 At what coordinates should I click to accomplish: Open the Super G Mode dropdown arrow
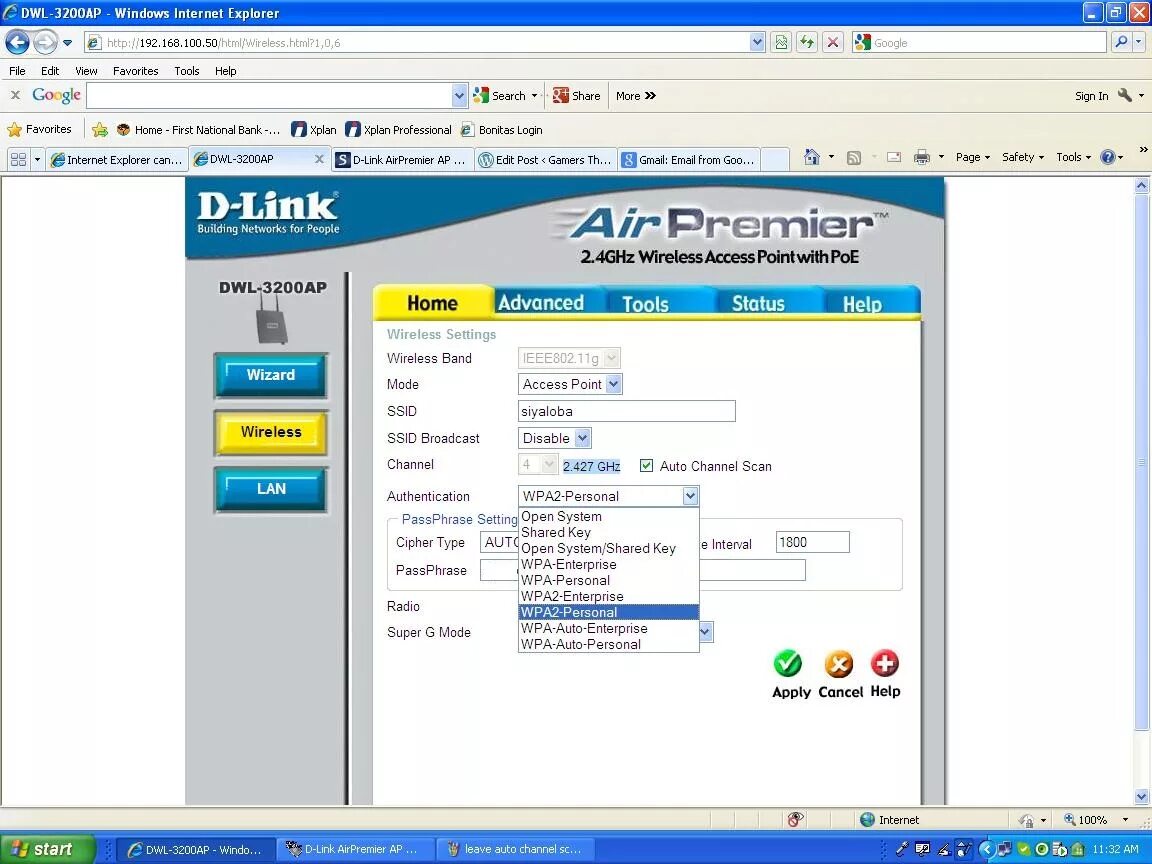[705, 632]
